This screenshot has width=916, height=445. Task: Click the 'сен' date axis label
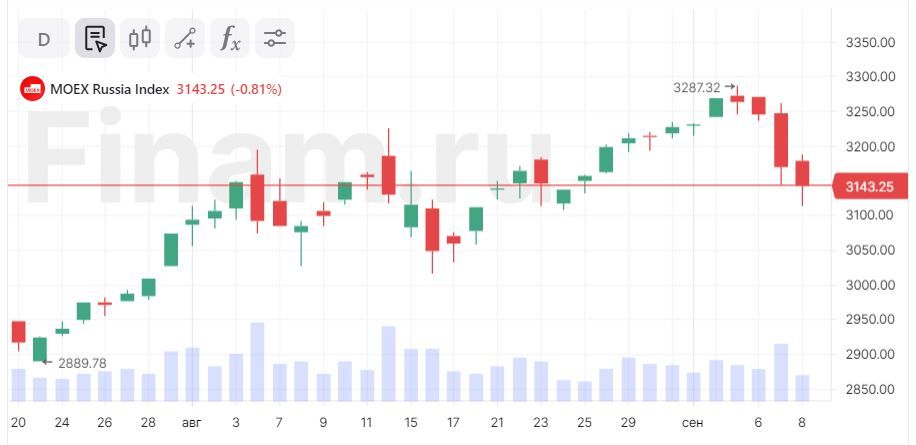(693, 423)
